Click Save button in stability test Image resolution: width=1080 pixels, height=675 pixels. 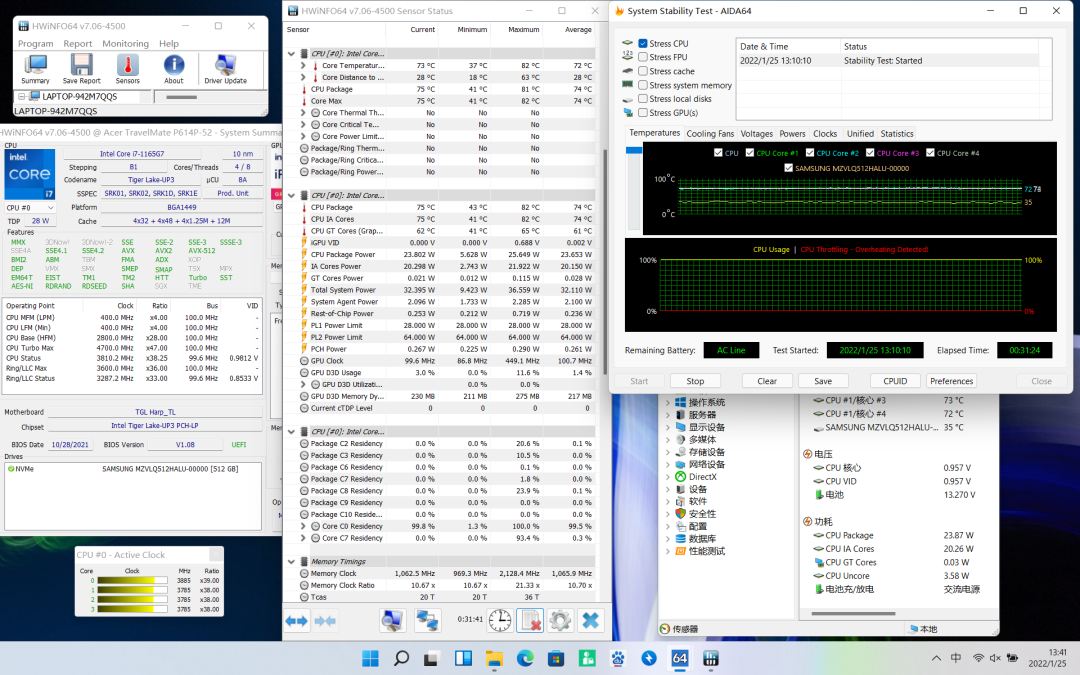coord(823,381)
